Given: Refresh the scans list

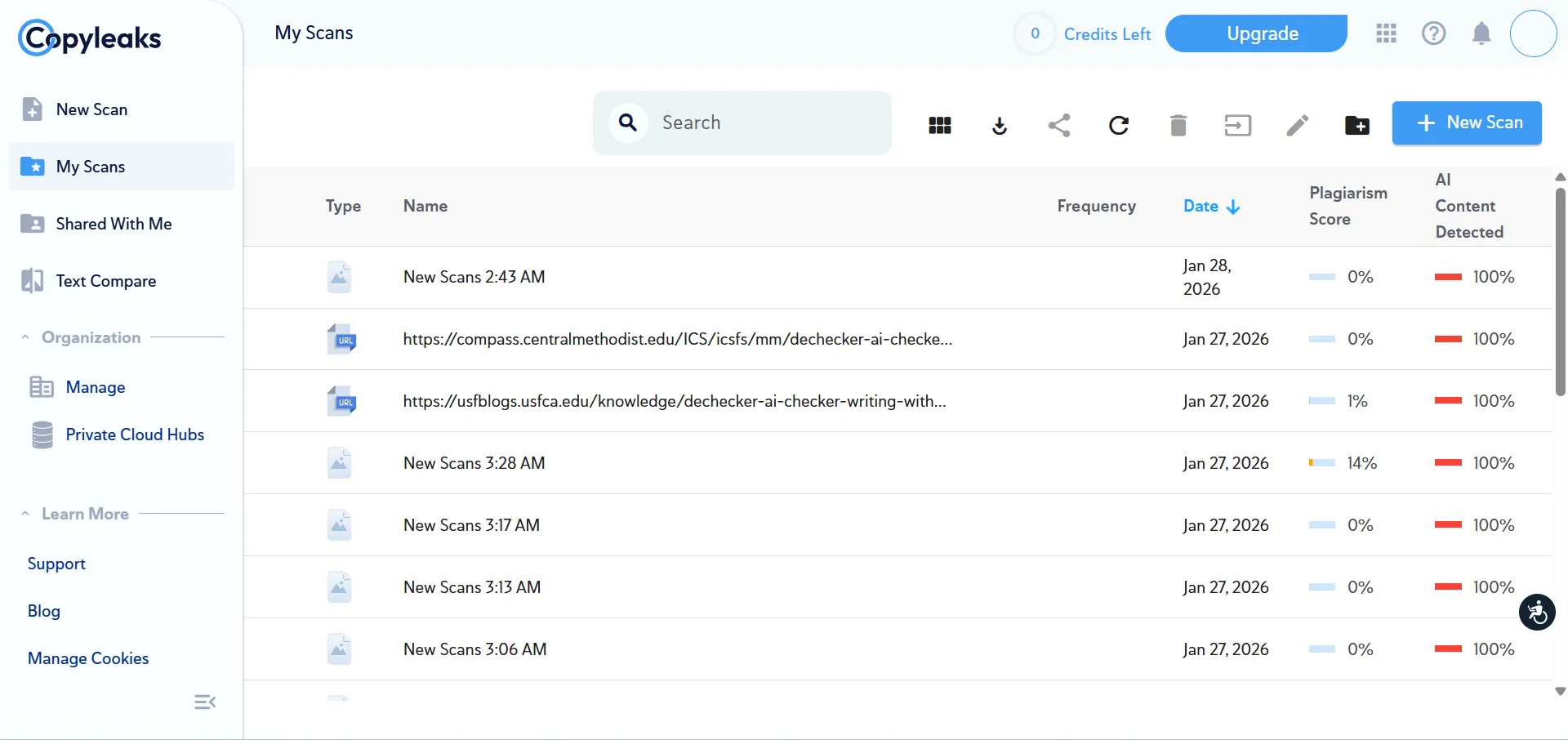Looking at the screenshot, I should click(x=1119, y=125).
